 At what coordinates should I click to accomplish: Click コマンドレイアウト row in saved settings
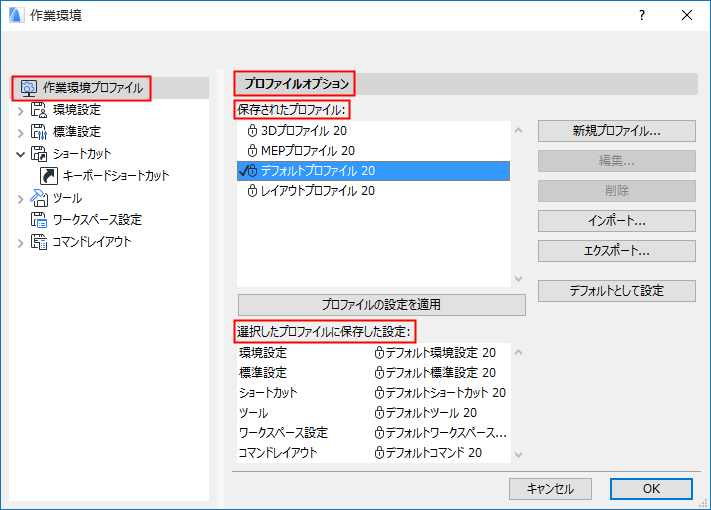373,452
